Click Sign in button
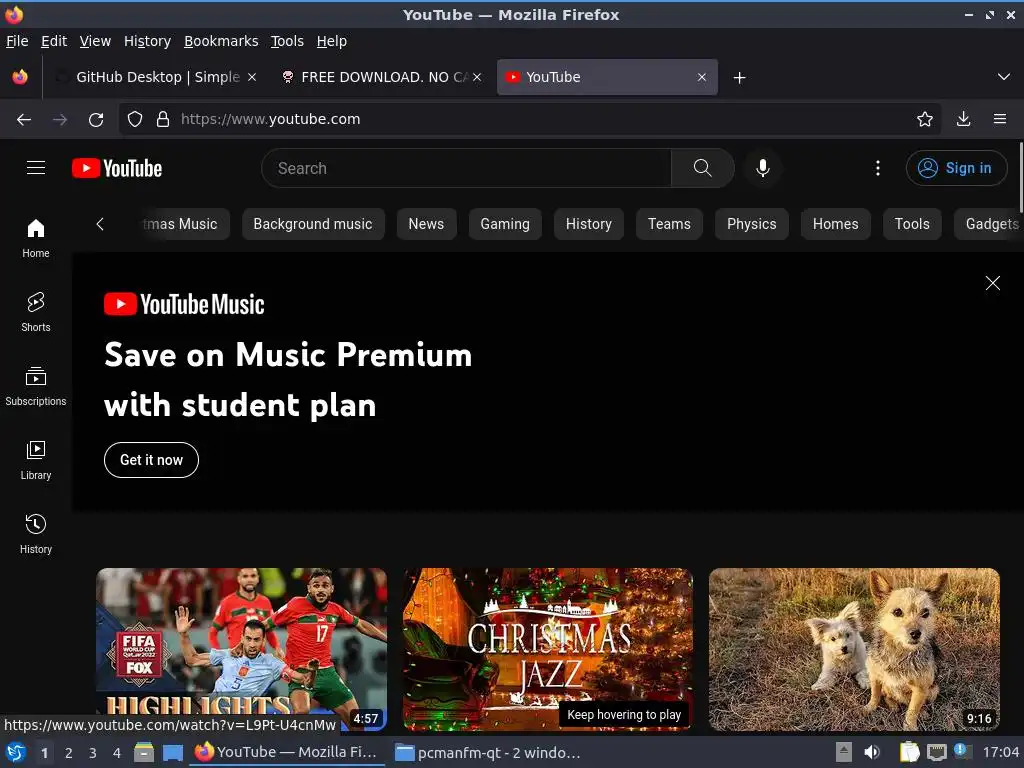Image resolution: width=1024 pixels, height=768 pixels. [956, 168]
